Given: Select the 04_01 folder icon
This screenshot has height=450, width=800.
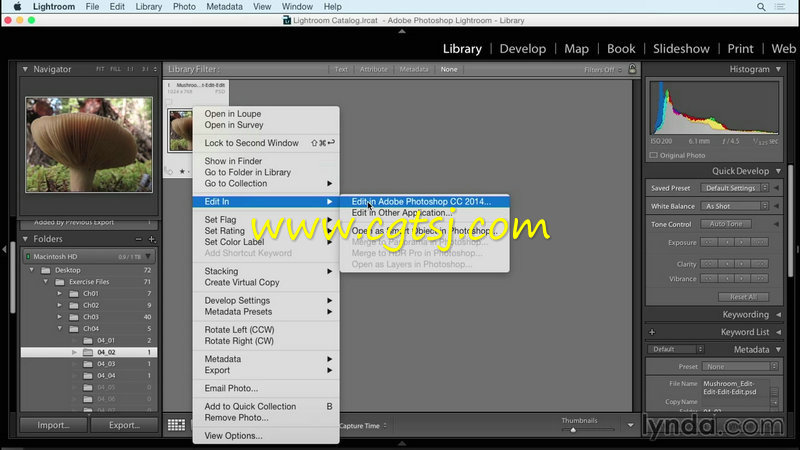Looking at the screenshot, I should click(88, 340).
